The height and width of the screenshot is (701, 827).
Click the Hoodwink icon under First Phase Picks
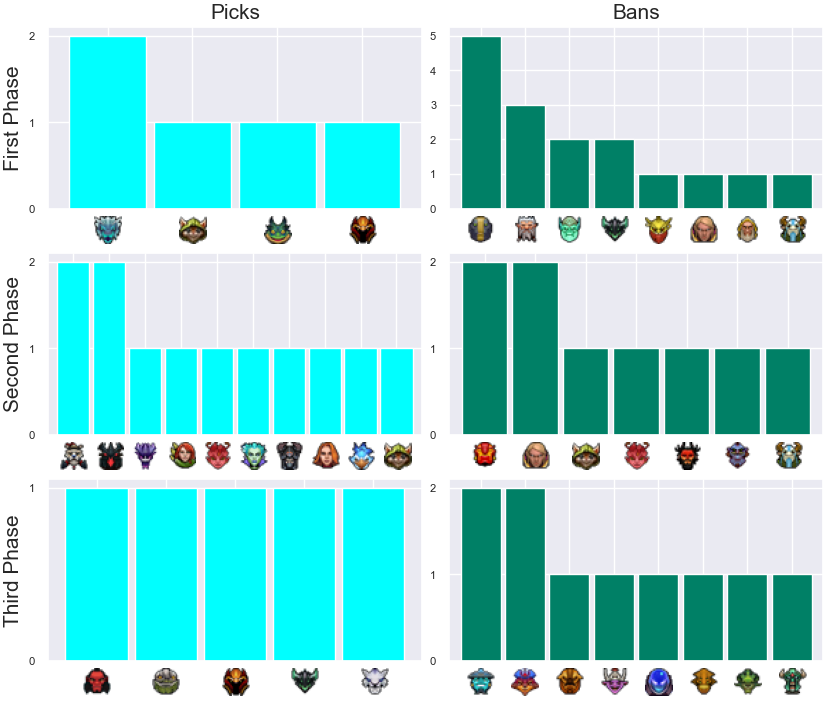point(193,230)
